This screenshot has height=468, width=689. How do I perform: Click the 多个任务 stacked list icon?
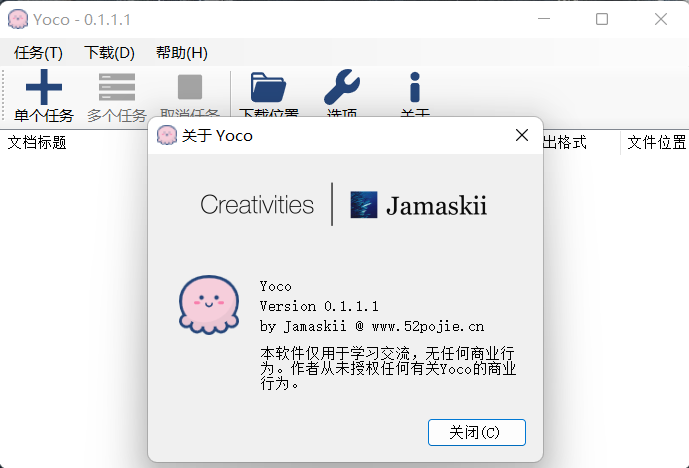116,88
